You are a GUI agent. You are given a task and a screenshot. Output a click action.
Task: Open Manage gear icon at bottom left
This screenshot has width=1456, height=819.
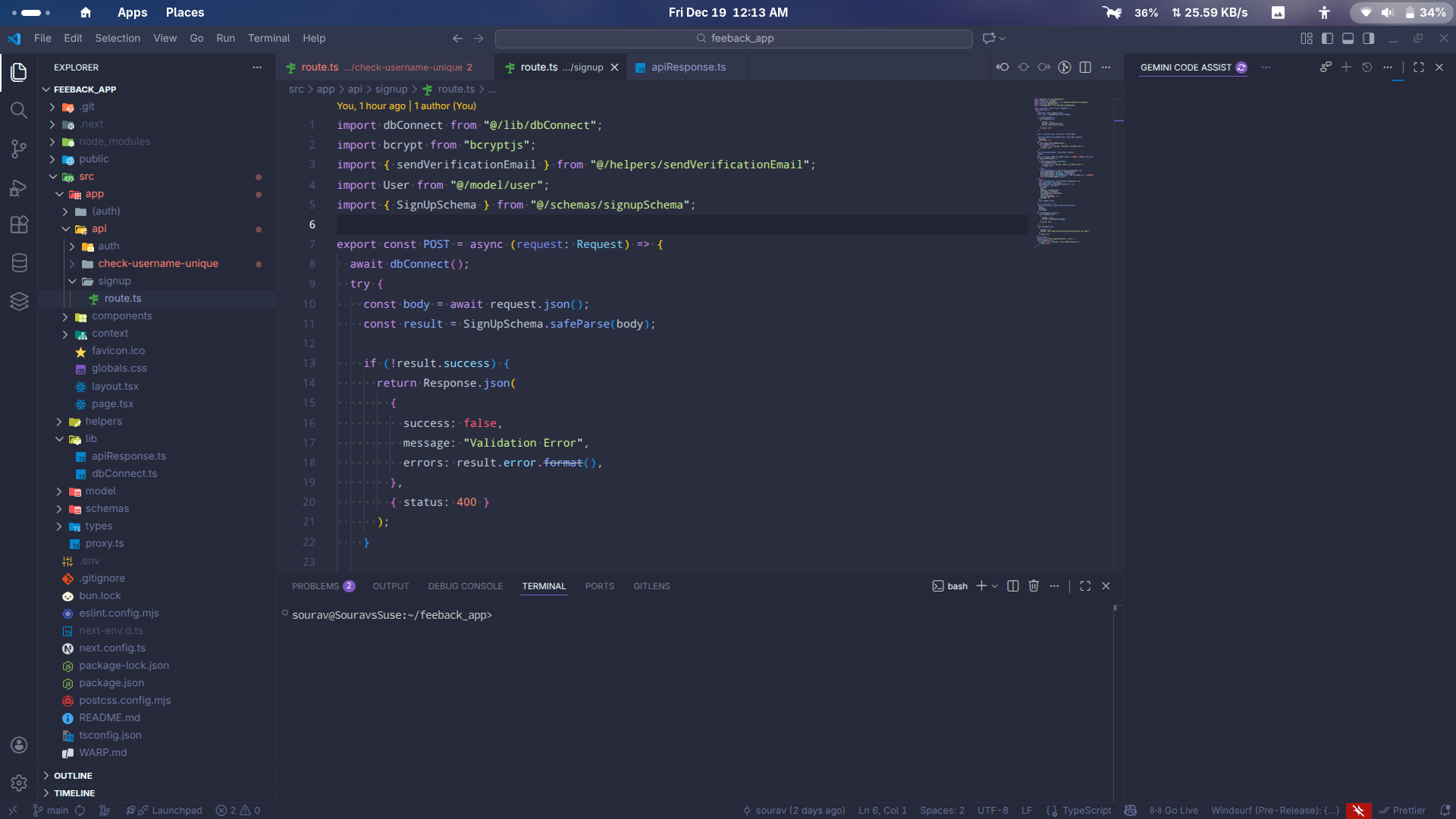19,783
